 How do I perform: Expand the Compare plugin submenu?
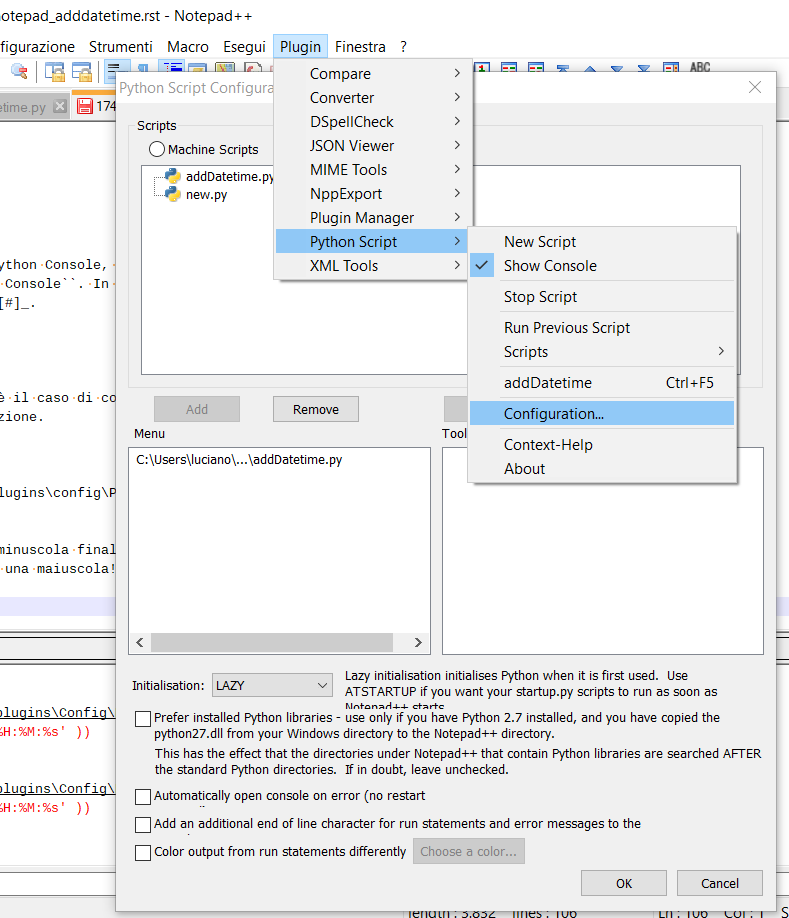coord(373,74)
